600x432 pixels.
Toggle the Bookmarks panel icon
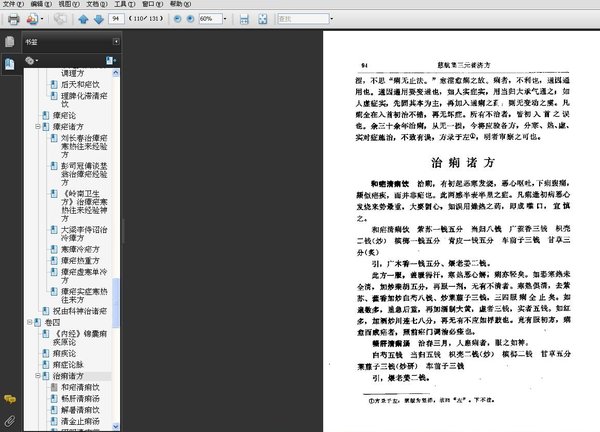[10, 64]
